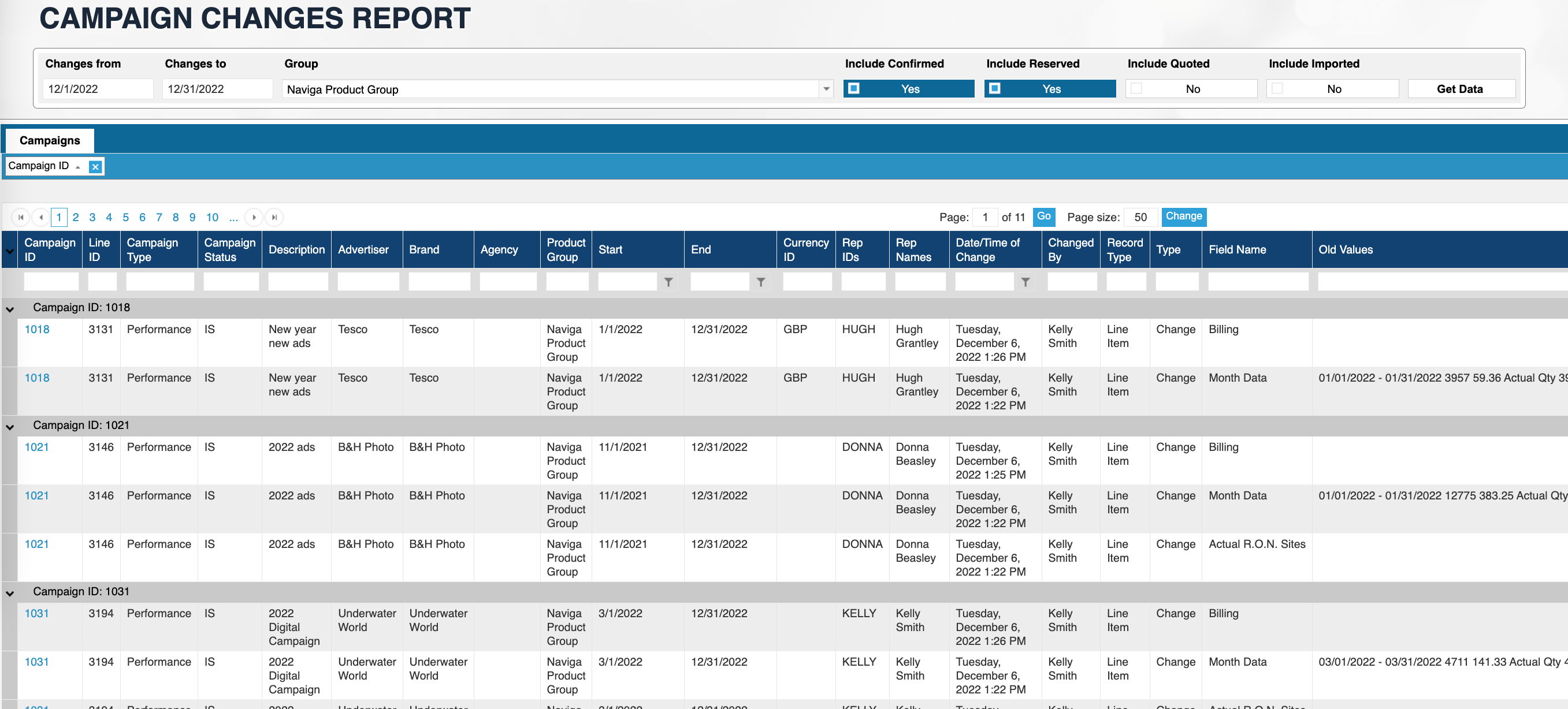Click the next page arrow

point(254,217)
